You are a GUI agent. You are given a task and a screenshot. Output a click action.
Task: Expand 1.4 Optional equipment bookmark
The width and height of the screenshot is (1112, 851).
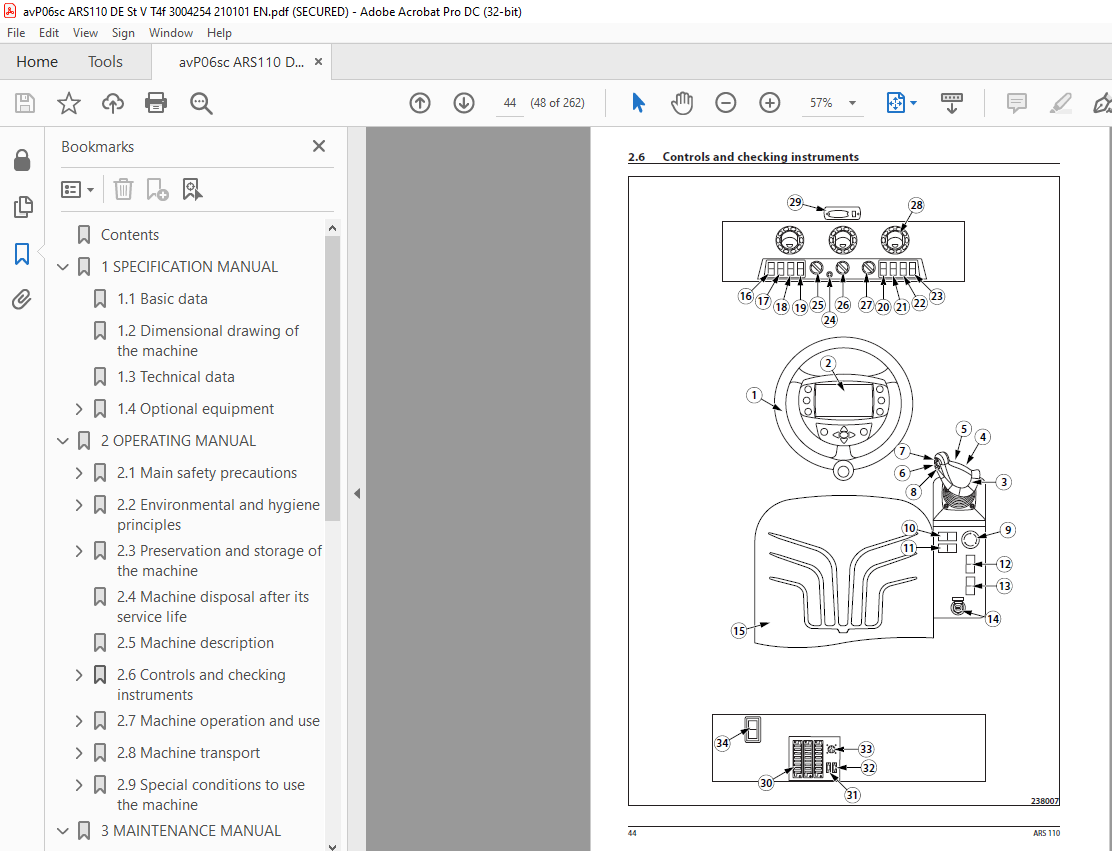pyautogui.click(x=79, y=409)
